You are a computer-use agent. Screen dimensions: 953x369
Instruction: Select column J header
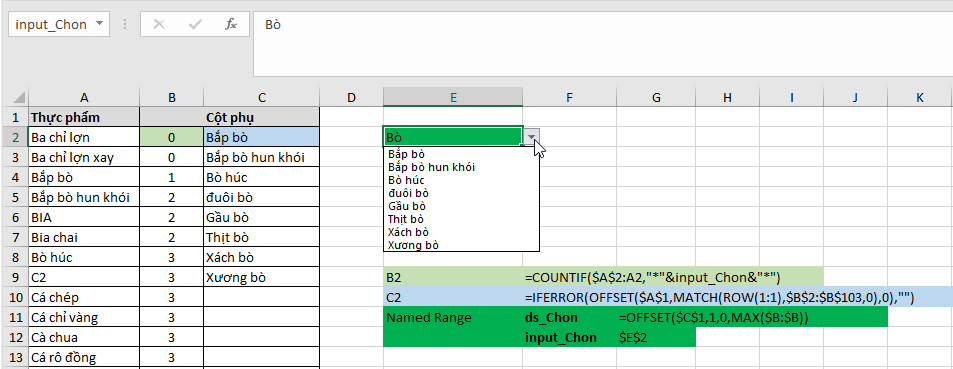[855, 97]
